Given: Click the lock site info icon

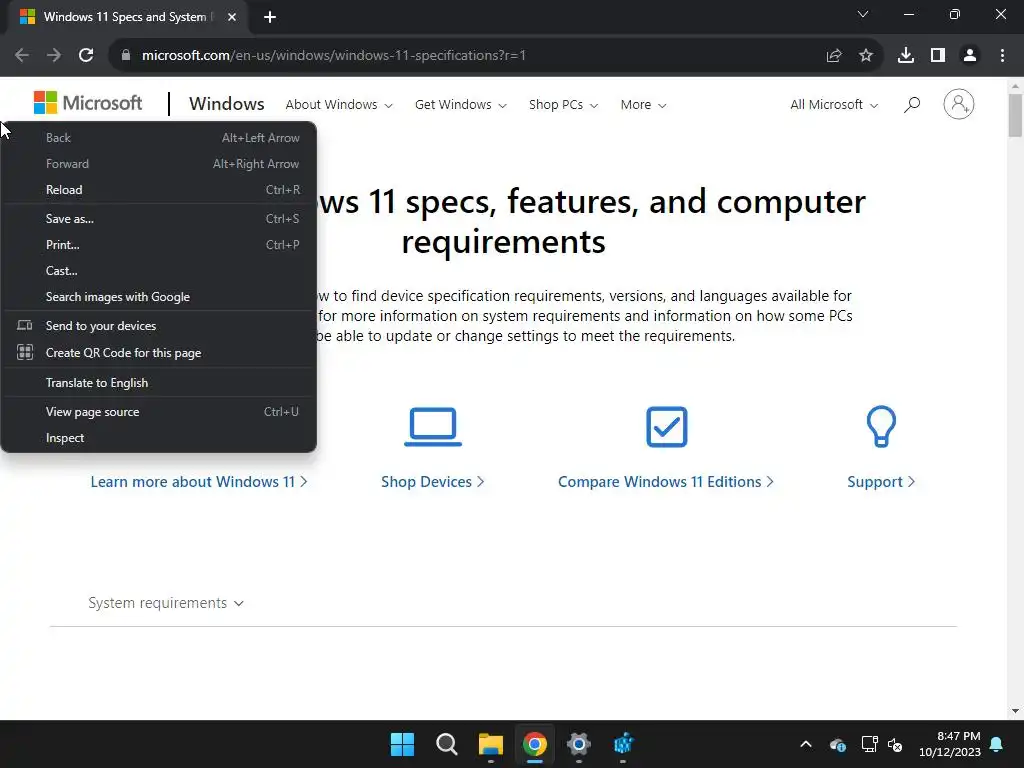Looking at the screenshot, I should click(126, 56).
